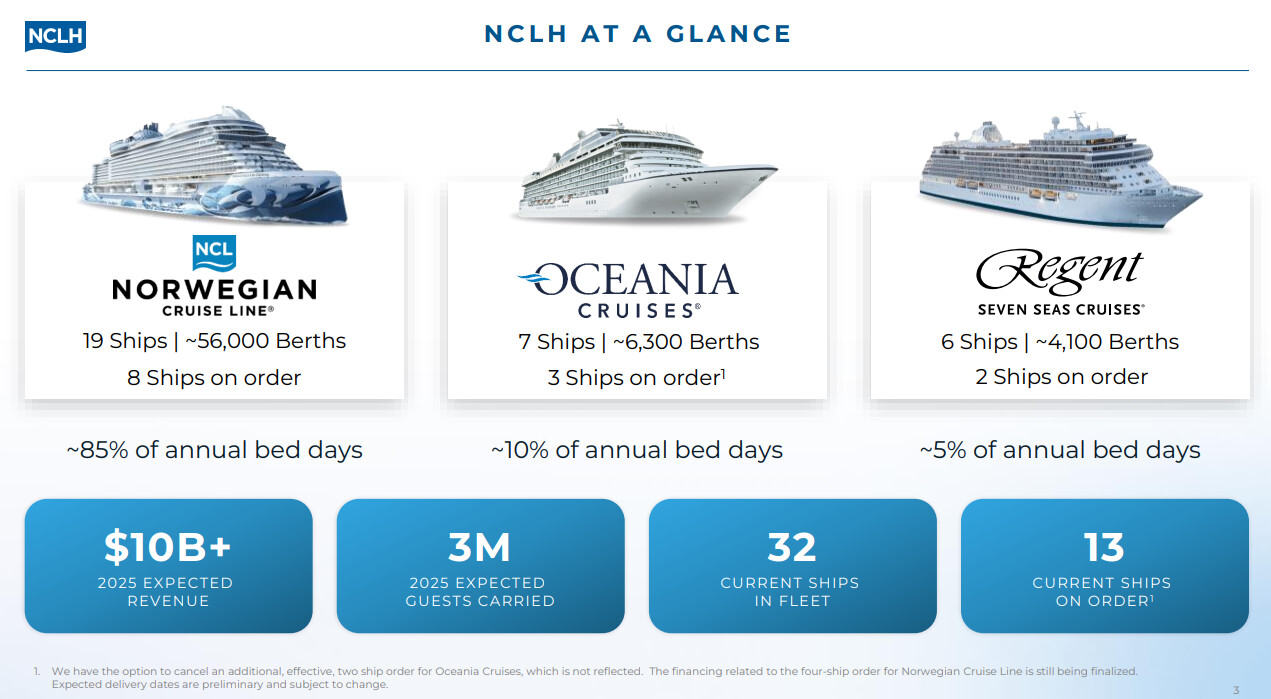Click the Oceania Cruises logo
This screenshot has height=699, width=1271.
coord(628,290)
